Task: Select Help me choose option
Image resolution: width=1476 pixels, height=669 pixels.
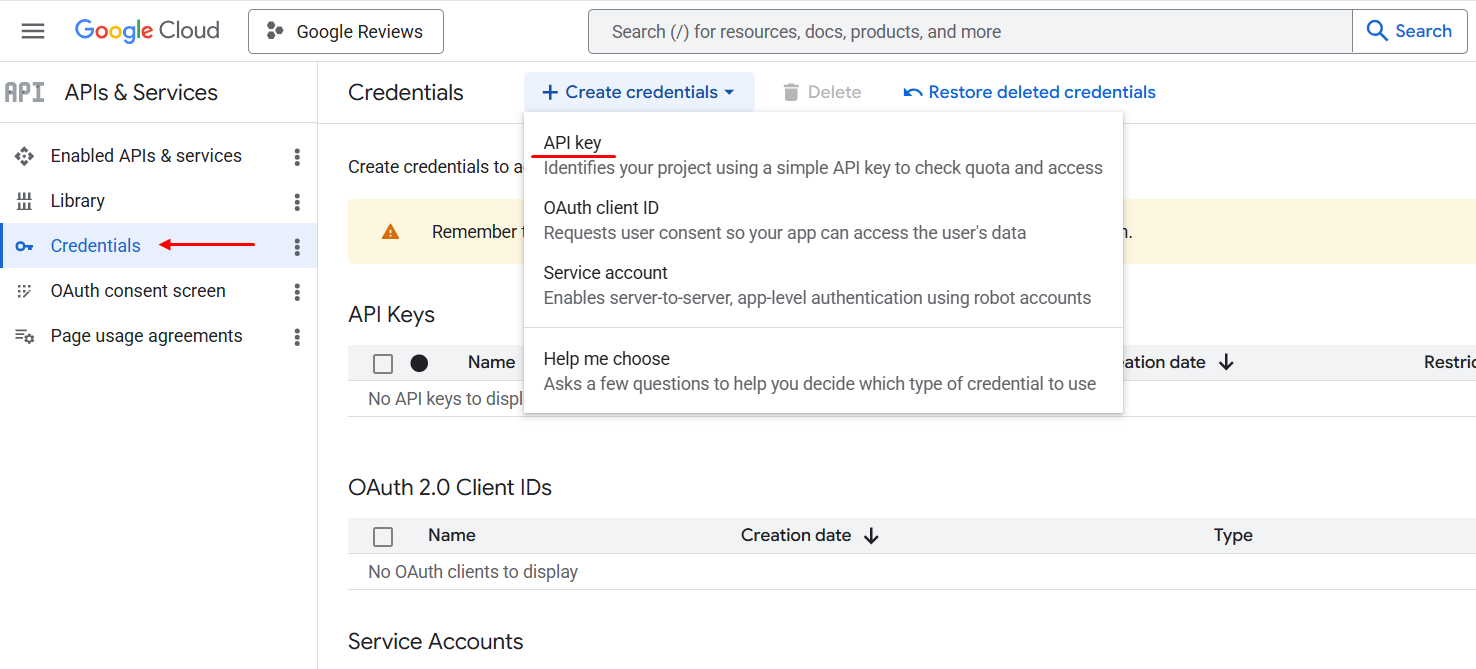Action: pyautogui.click(x=823, y=371)
